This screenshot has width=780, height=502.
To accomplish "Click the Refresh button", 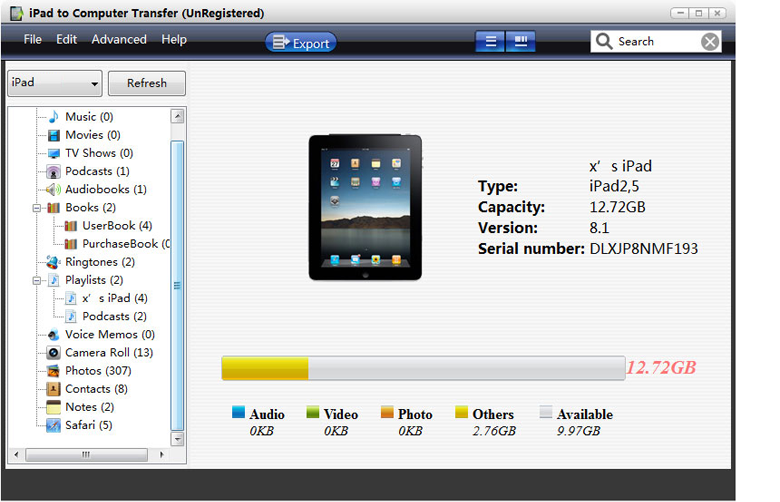I will click(147, 83).
